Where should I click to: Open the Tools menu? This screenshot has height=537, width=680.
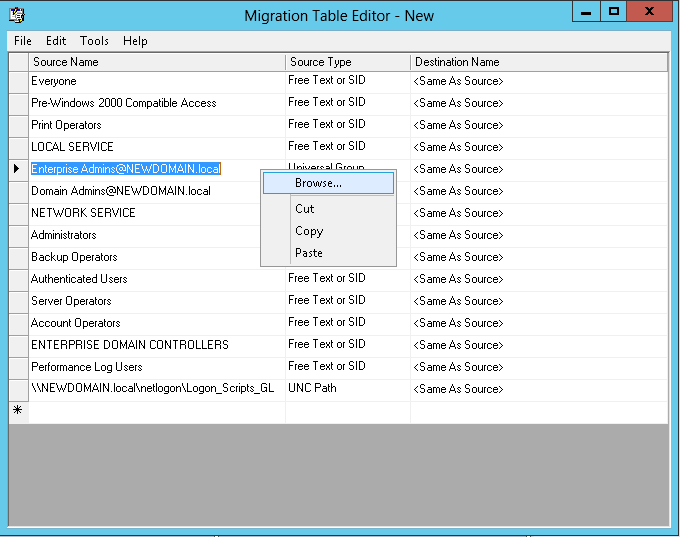tap(94, 41)
